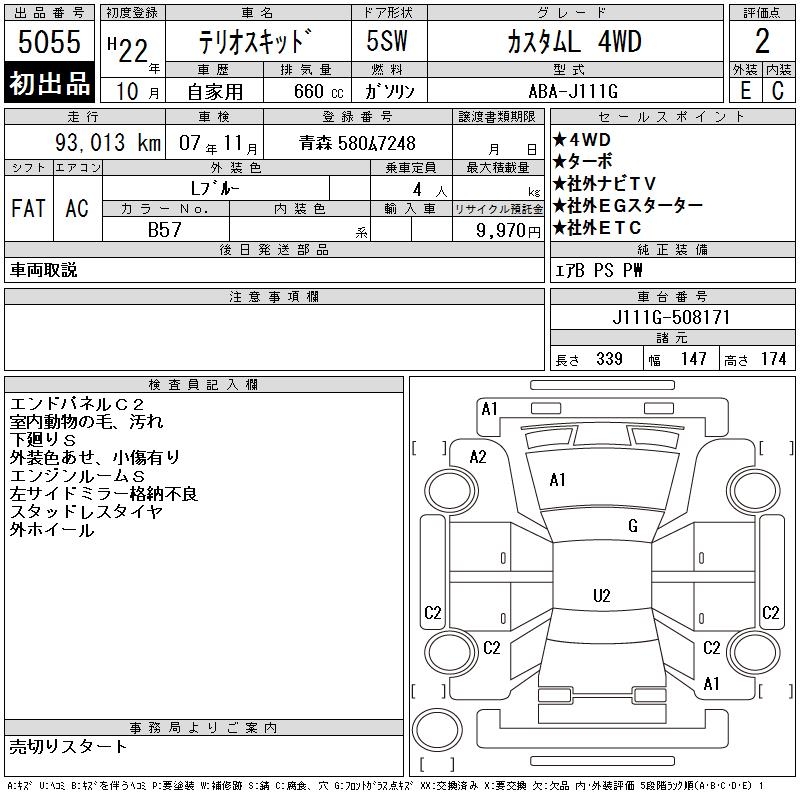
Task: Click the model code ABA-J111G
Action: [x=573, y=91]
